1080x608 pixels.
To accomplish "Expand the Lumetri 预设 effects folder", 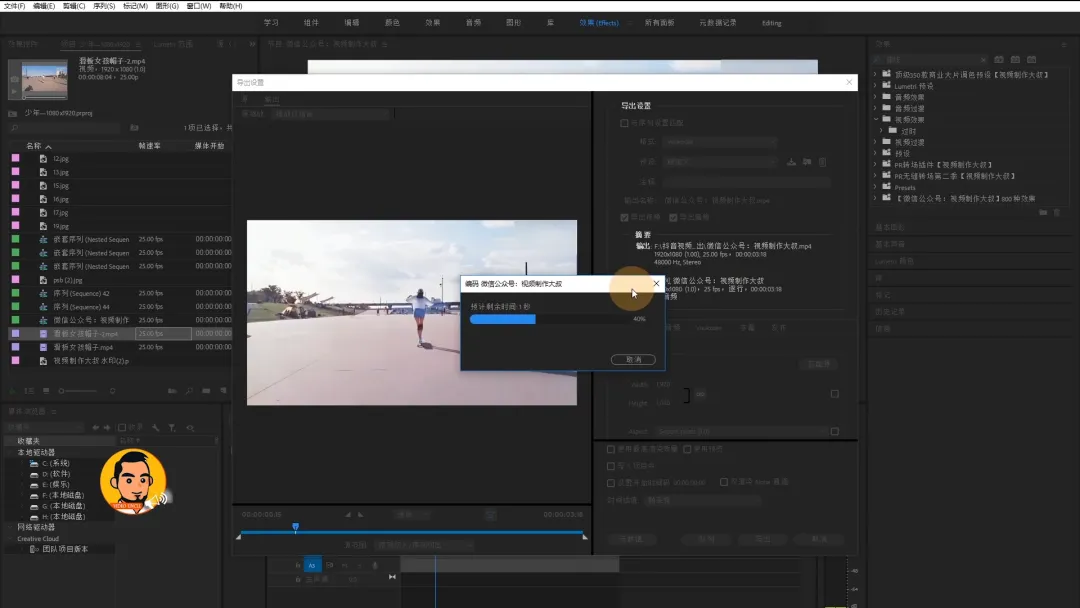I will (875, 86).
